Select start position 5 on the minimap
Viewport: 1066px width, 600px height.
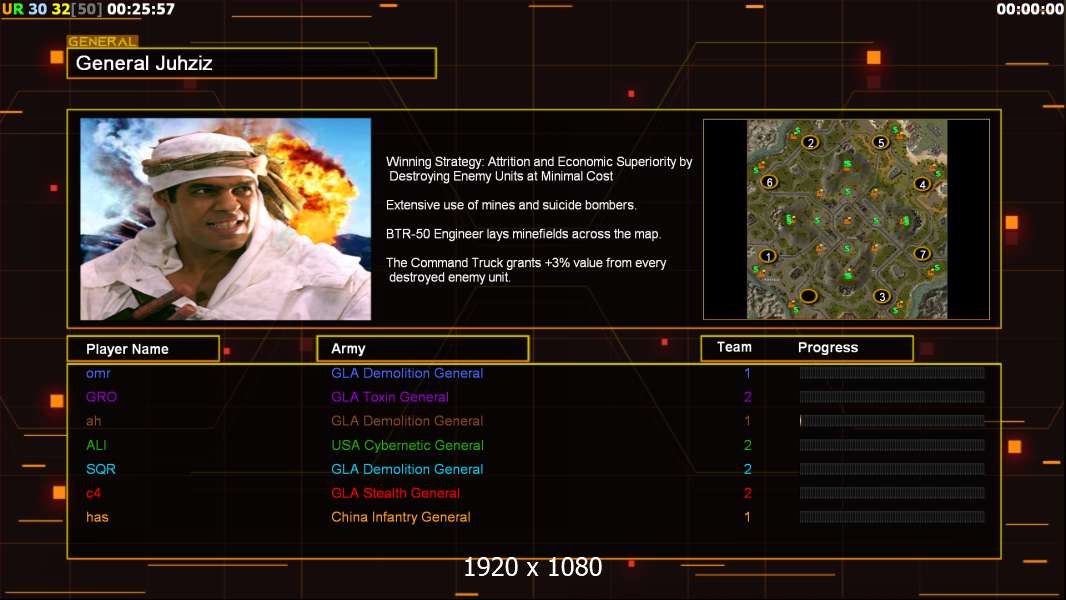coord(881,143)
